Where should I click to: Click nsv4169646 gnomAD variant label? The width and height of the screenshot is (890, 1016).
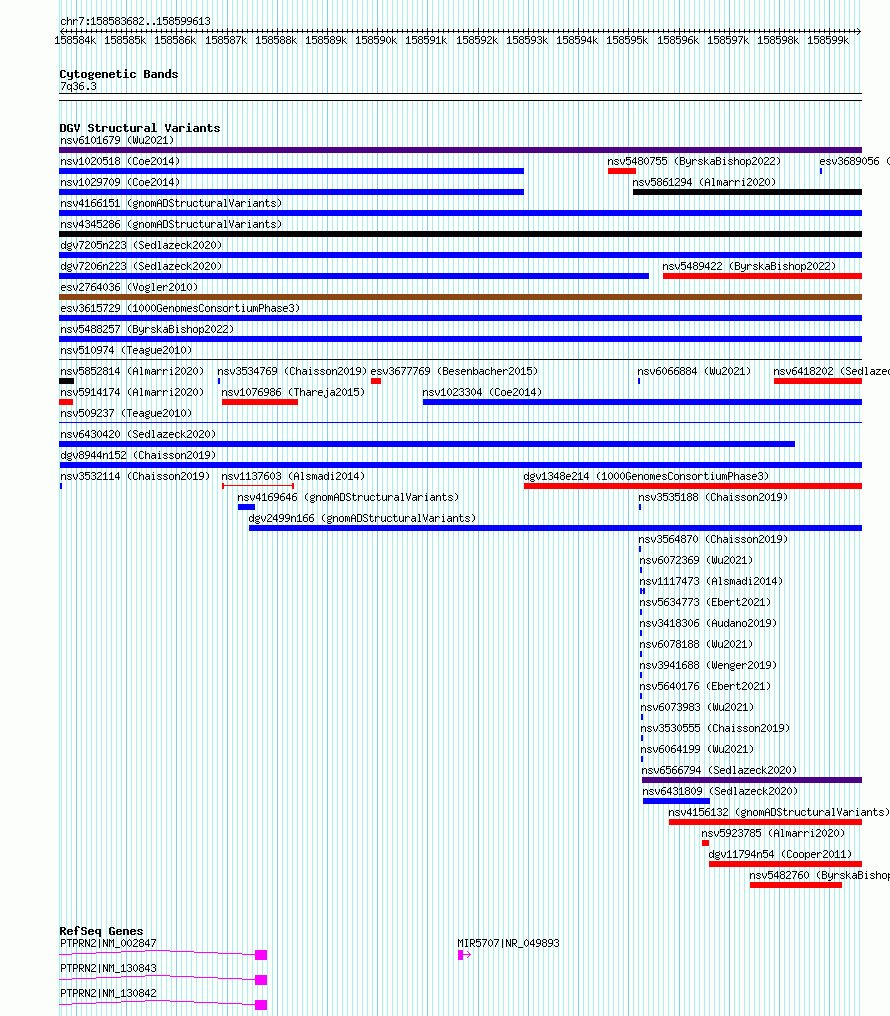click(348, 498)
